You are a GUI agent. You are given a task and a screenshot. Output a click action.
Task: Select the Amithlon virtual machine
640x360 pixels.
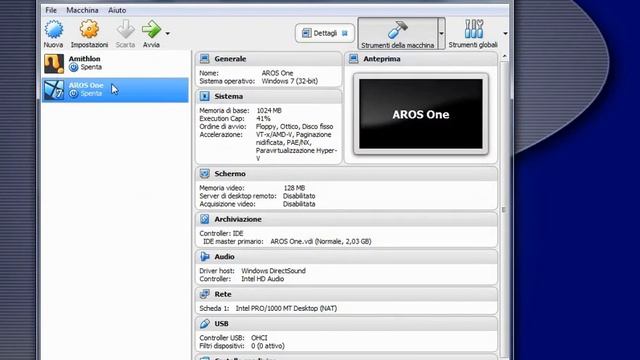click(115, 64)
